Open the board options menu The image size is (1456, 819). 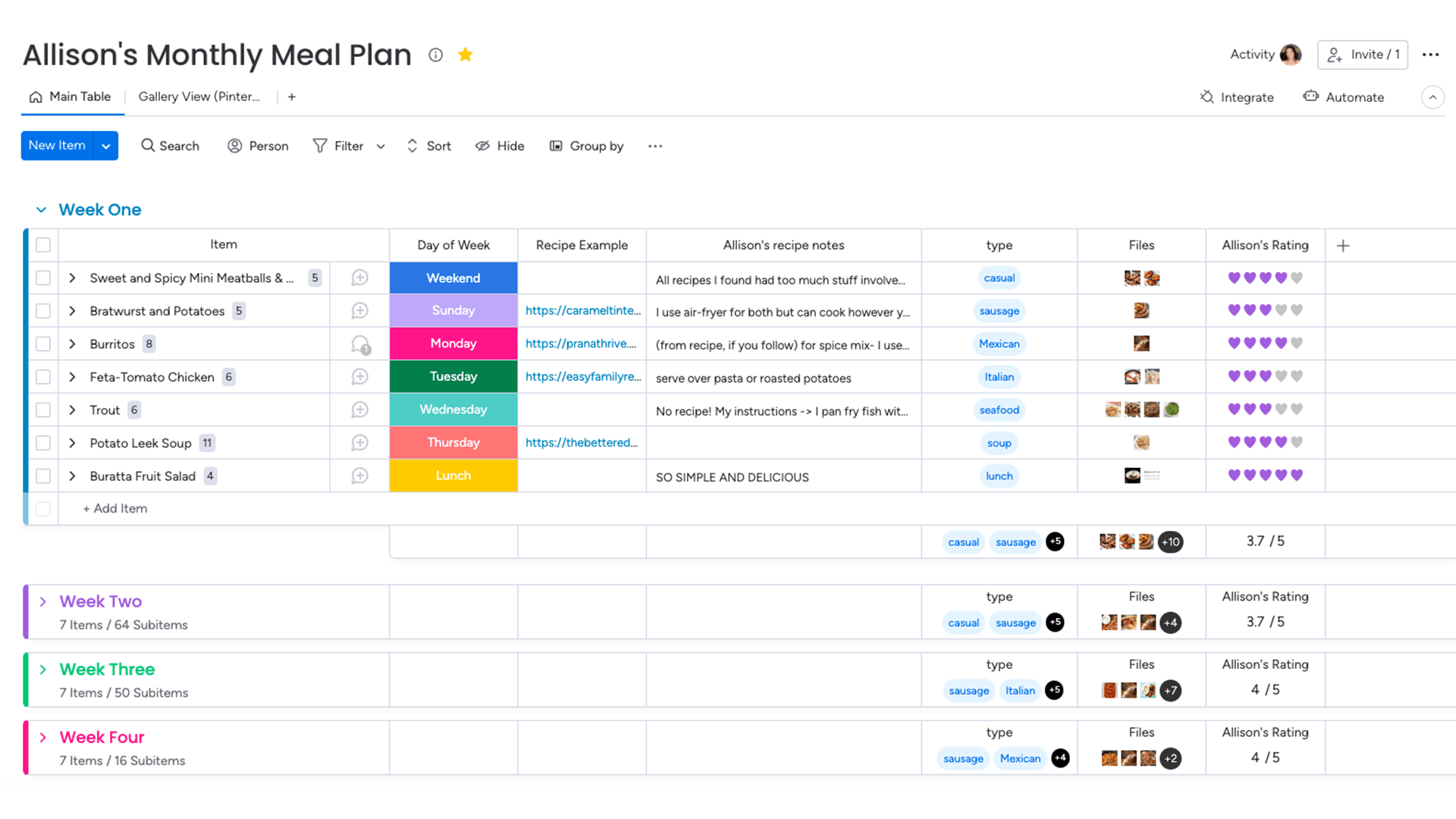pyautogui.click(x=1432, y=54)
